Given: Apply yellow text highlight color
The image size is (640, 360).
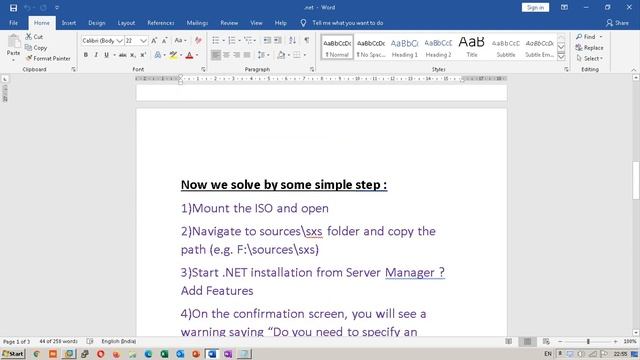Looking at the screenshot, I should pyautogui.click(x=173, y=55).
